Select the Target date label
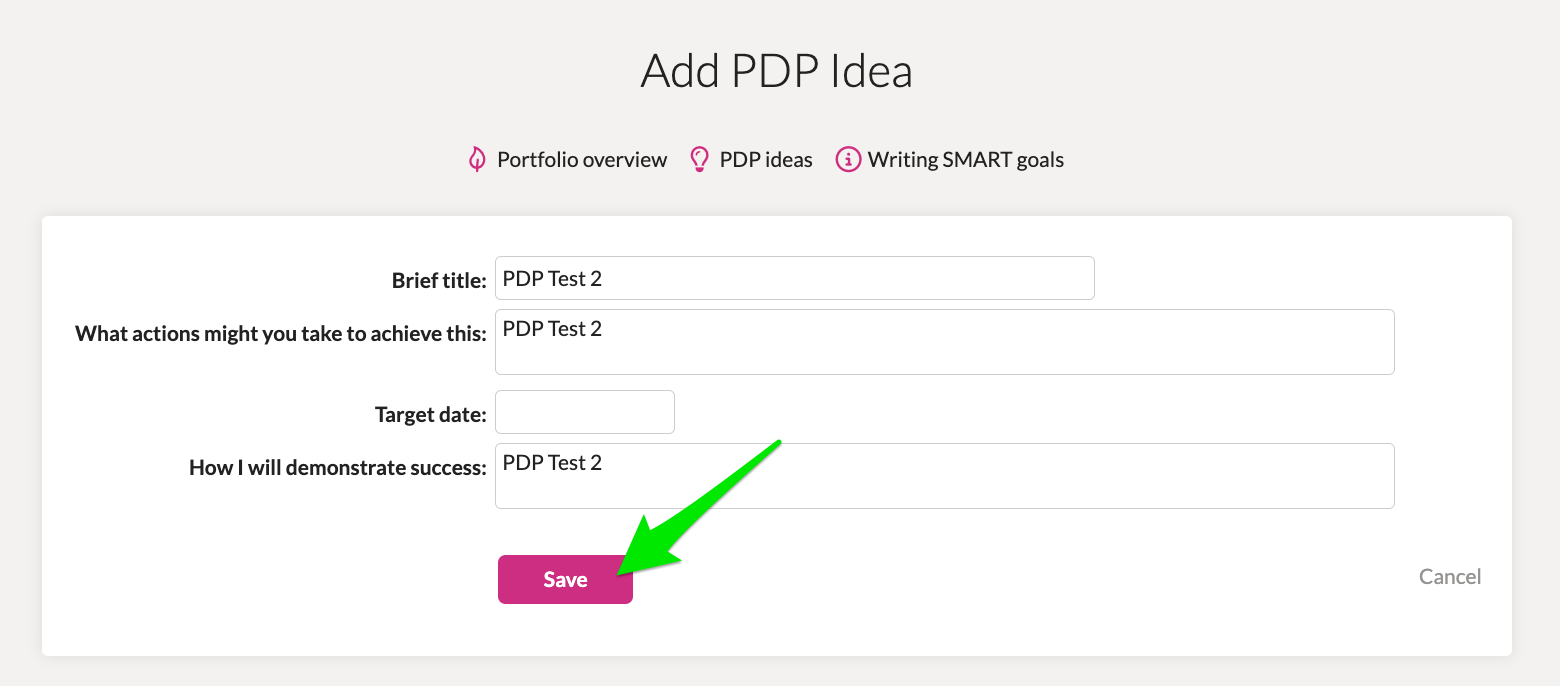This screenshot has height=686, width=1560. tap(431, 414)
